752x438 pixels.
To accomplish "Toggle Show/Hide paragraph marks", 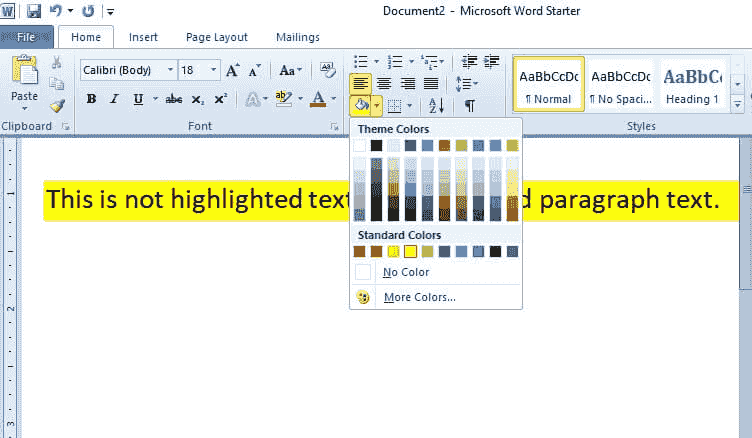I will (470, 106).
